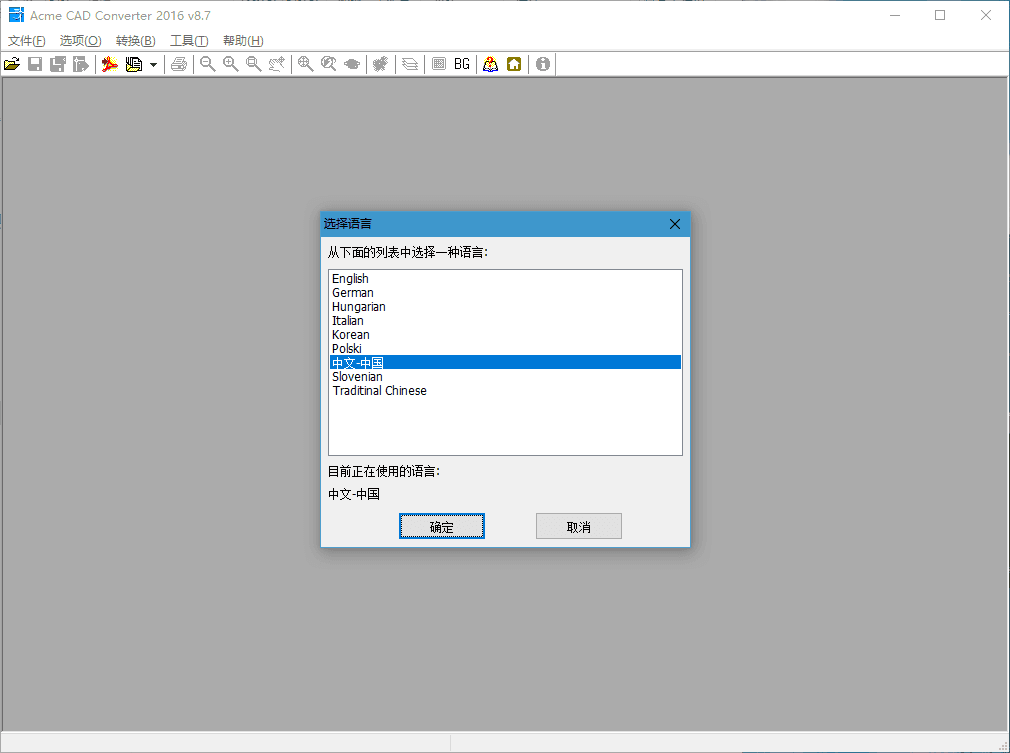Select Hungarian in the language list
The image size is (1010, 753).
pyautogui.click(x=505, y=307)
